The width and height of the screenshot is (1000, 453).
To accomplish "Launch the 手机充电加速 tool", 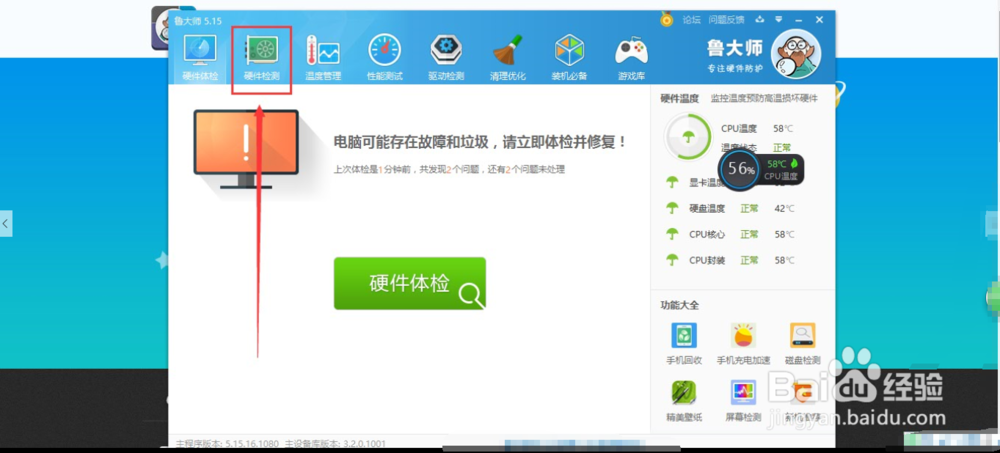I will [x=743, y=343].
